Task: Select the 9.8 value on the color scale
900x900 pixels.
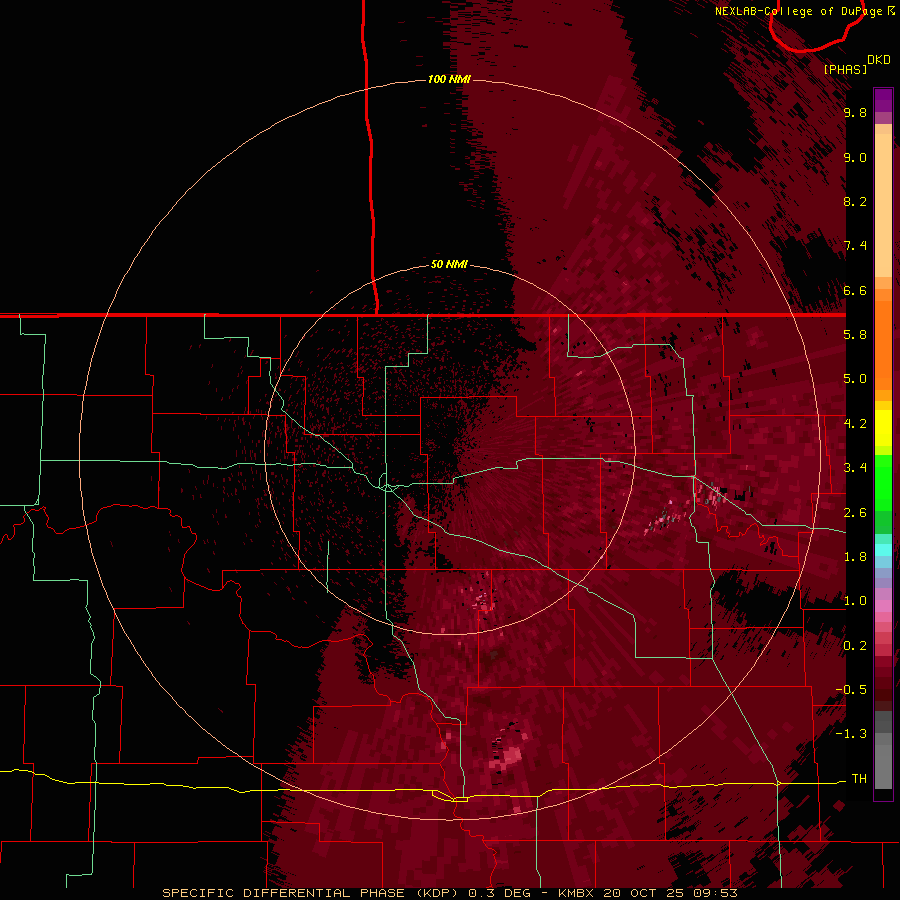Action: click(x=855, y=112)
